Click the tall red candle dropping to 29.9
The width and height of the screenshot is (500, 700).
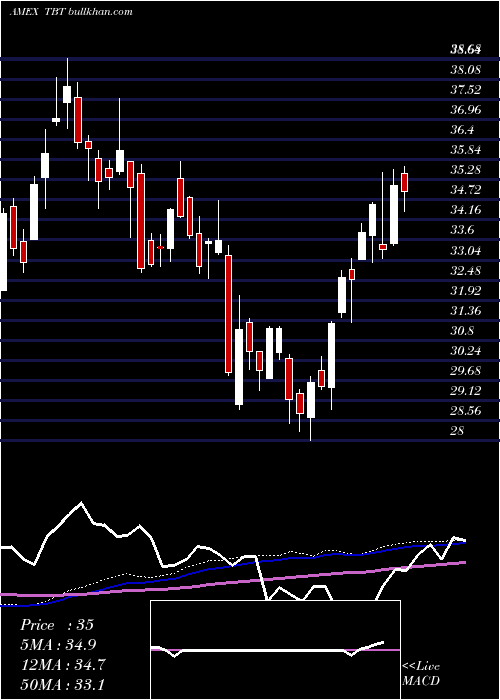[228, 314]
